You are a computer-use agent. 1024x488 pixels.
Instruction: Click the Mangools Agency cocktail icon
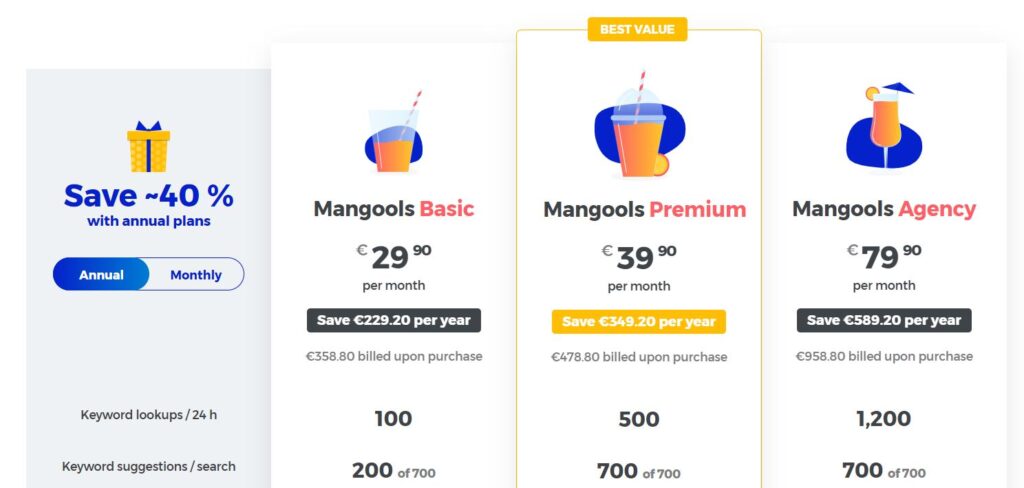(883, 127)
